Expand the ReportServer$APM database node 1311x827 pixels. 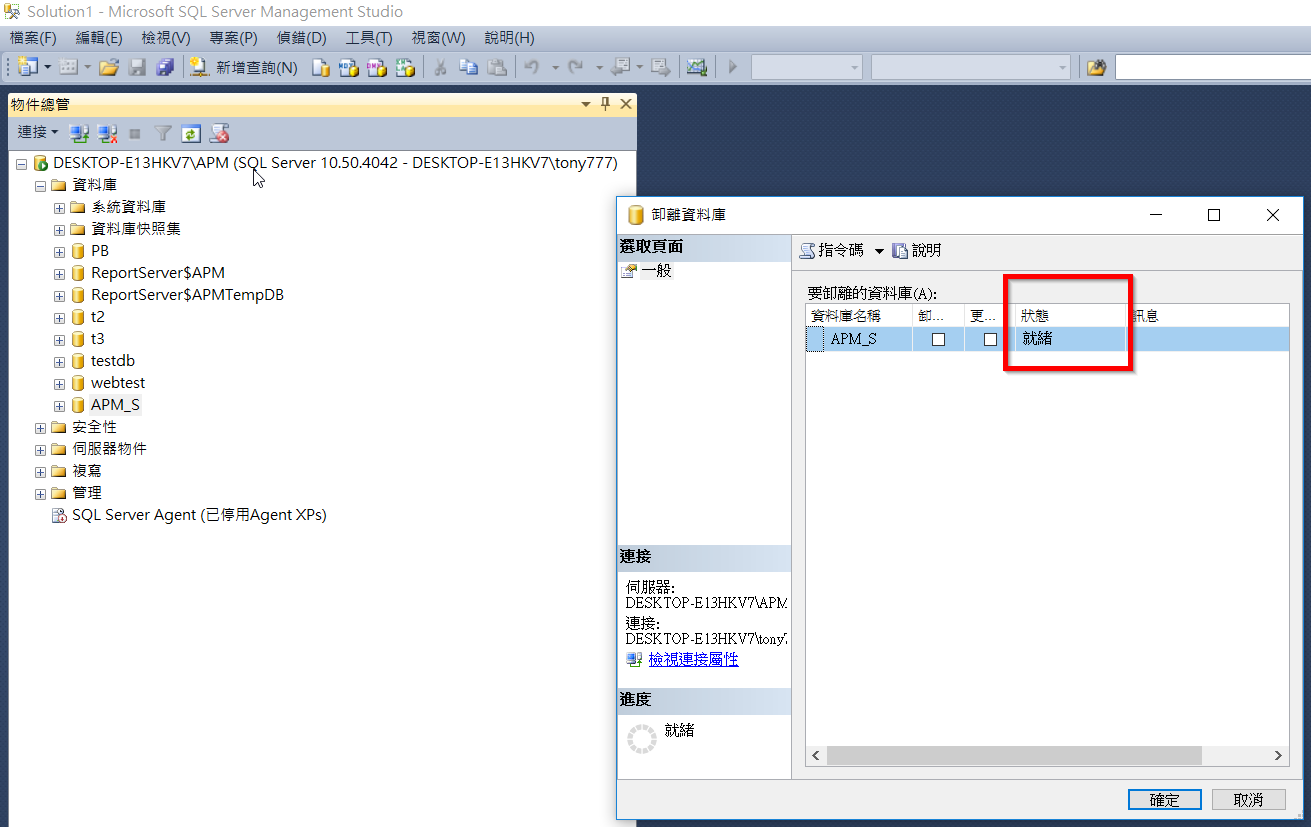59,274
